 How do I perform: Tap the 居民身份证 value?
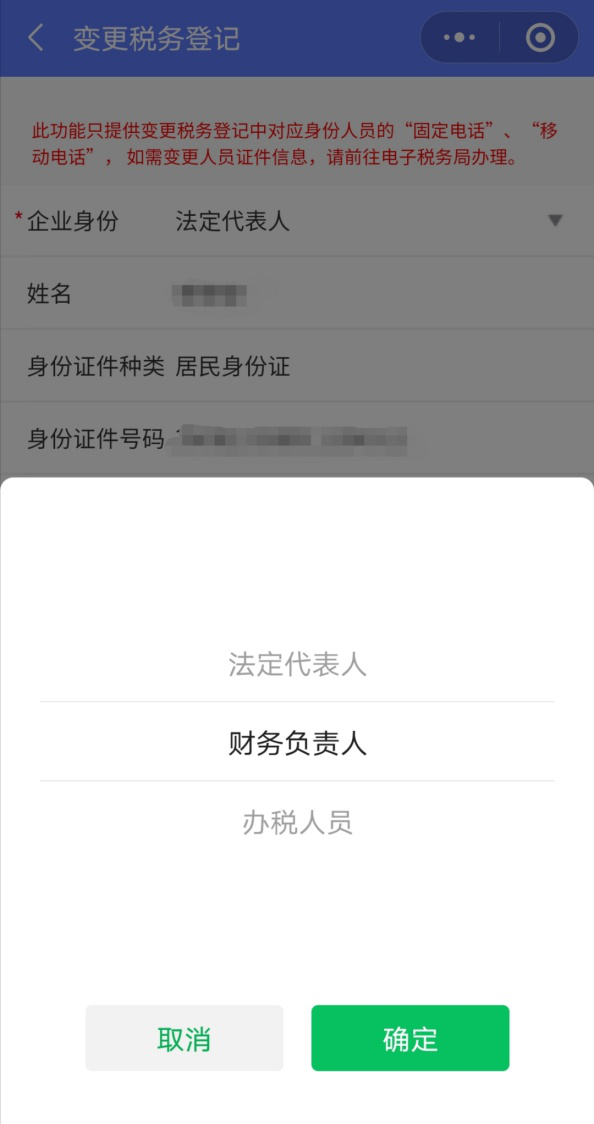click(x=233, y=367)
